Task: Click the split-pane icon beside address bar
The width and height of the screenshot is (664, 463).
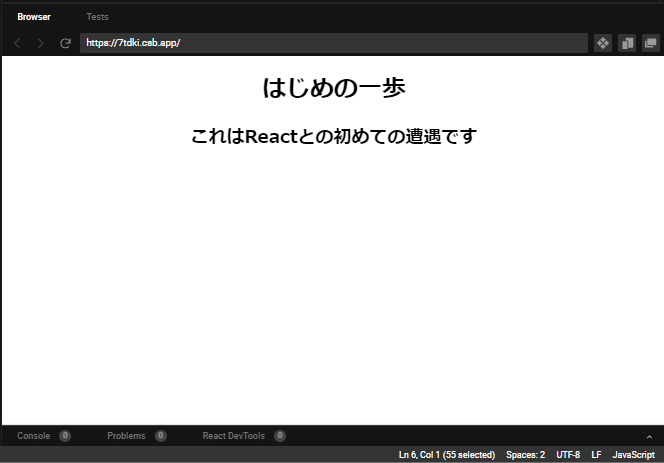Action: 627,43
